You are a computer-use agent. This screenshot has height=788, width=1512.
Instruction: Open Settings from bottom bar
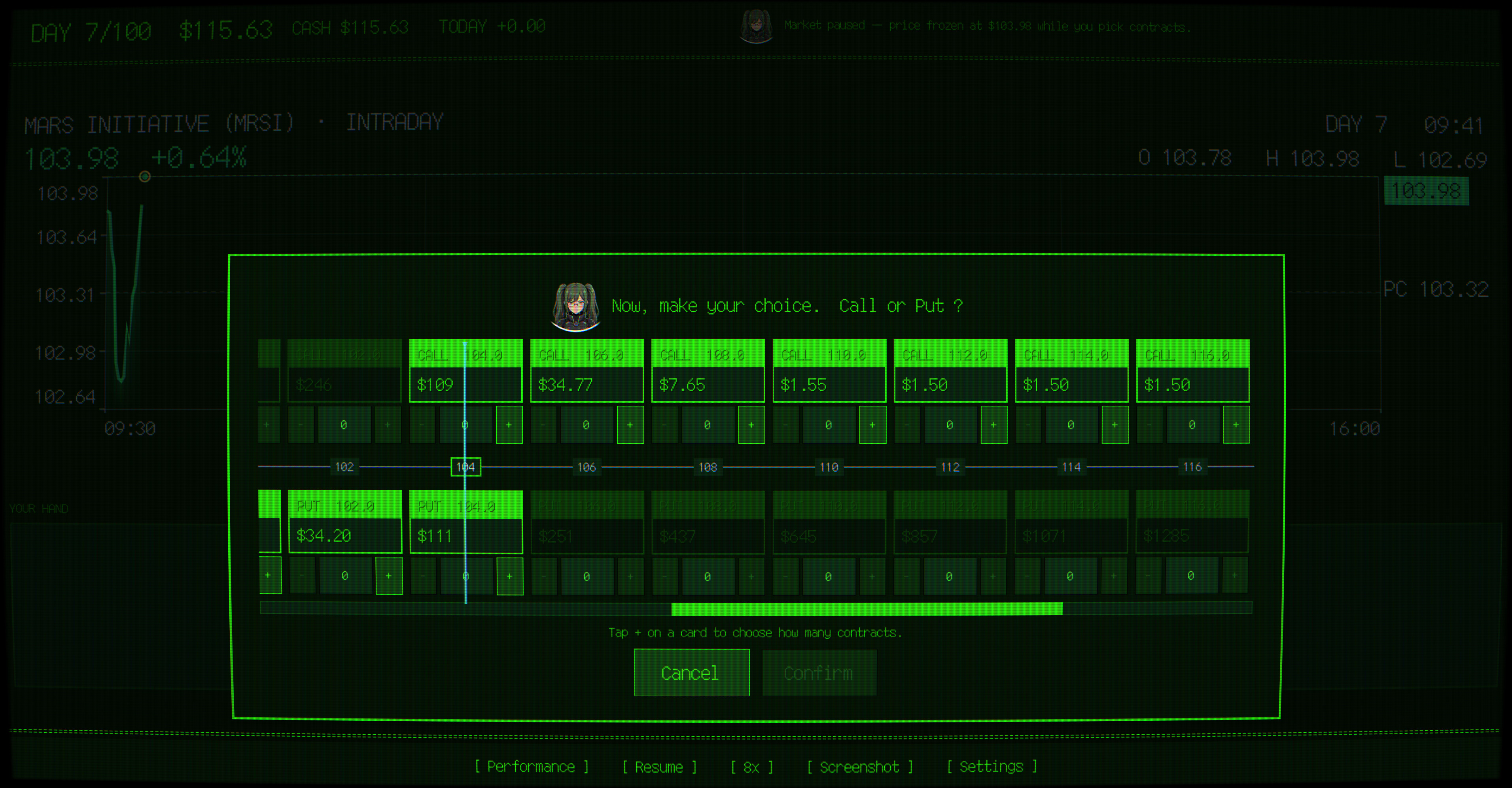point(992,767)
